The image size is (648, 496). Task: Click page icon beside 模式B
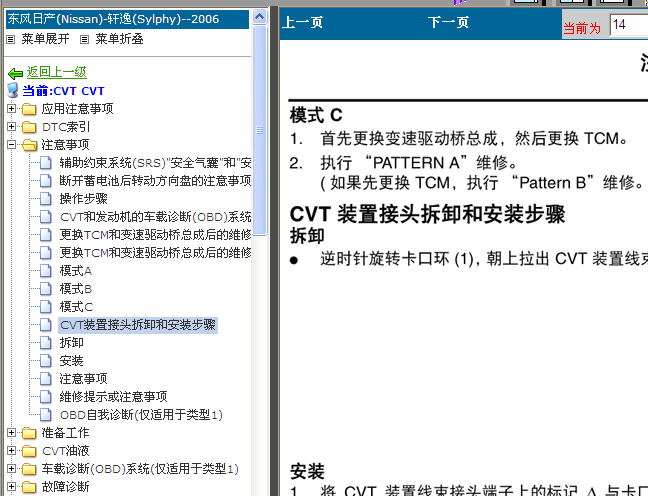pos(46,289)
